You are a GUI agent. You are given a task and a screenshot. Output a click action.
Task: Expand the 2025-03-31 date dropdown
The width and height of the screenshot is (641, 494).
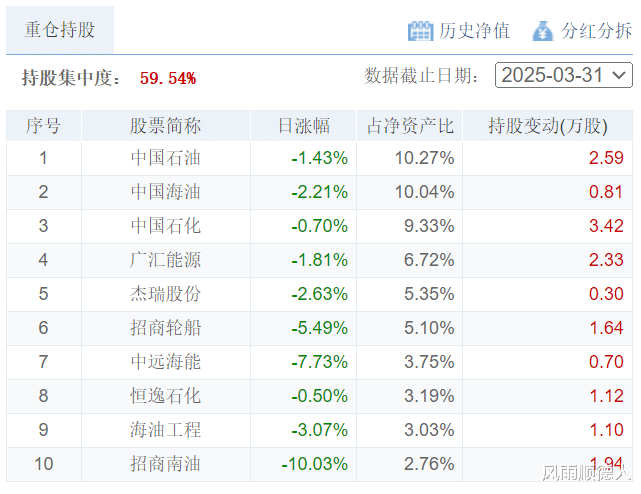tap(564, 75)
